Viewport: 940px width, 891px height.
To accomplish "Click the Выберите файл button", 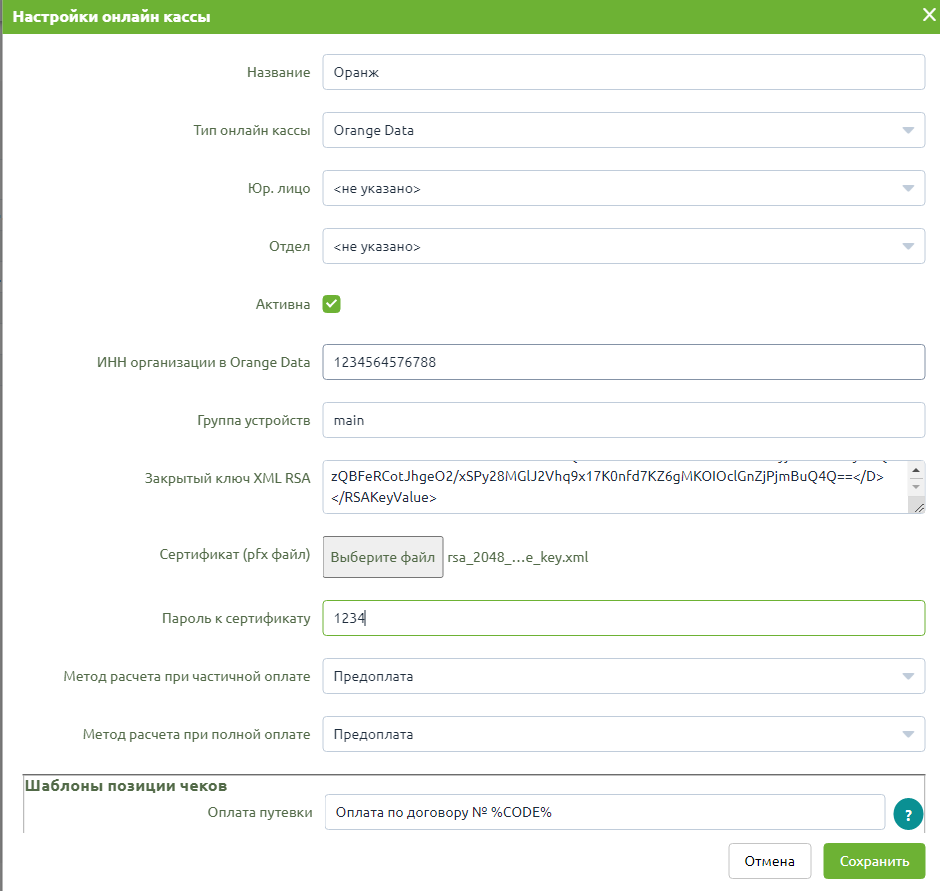I will pyautogui.click(x=383, y=557).
